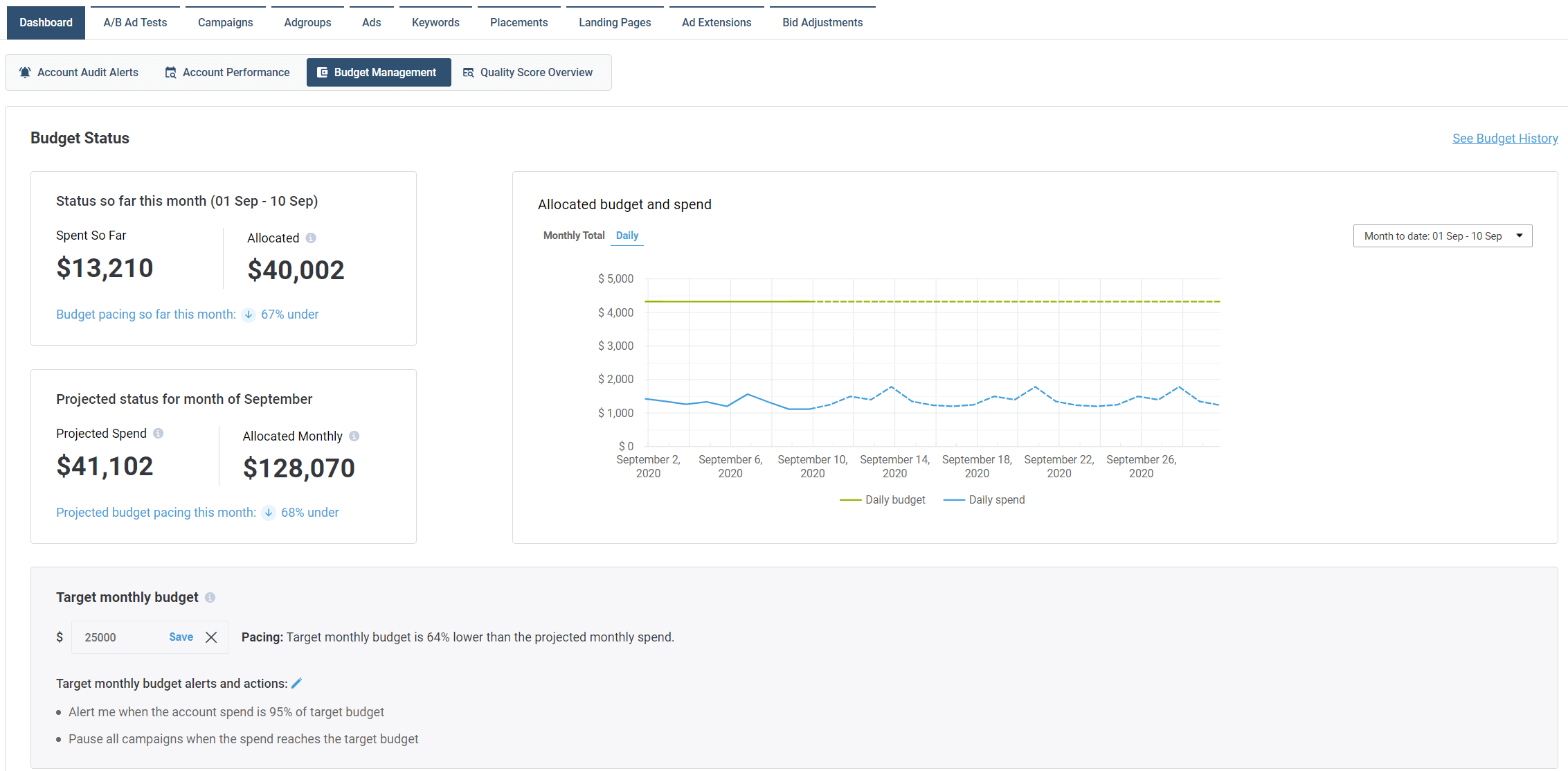Open the Campaigns tab
Screen dimensions: 1568x771
[225, 22]
